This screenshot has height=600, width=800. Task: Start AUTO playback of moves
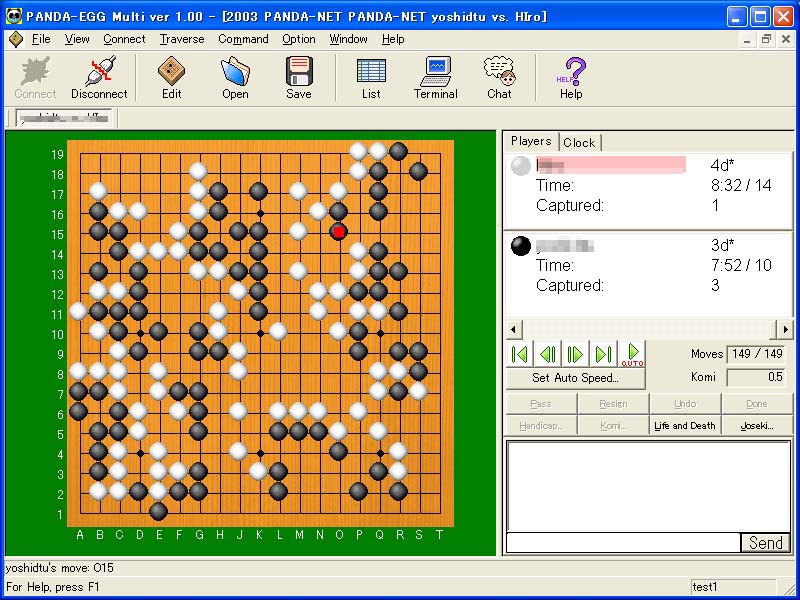click(x=632, y=354)
